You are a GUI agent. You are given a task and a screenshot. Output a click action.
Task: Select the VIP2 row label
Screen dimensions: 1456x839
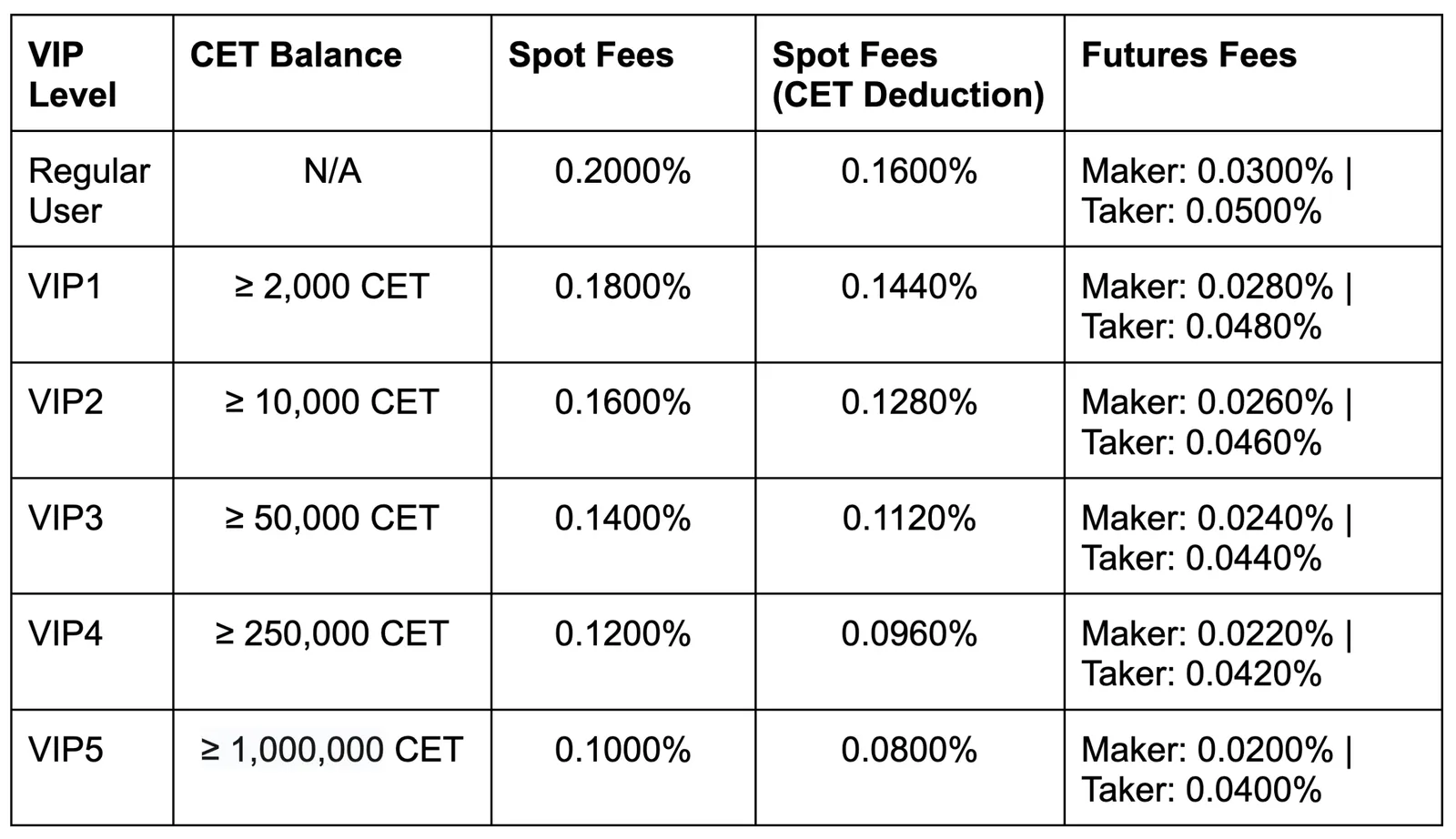click(x=92, y=419)
